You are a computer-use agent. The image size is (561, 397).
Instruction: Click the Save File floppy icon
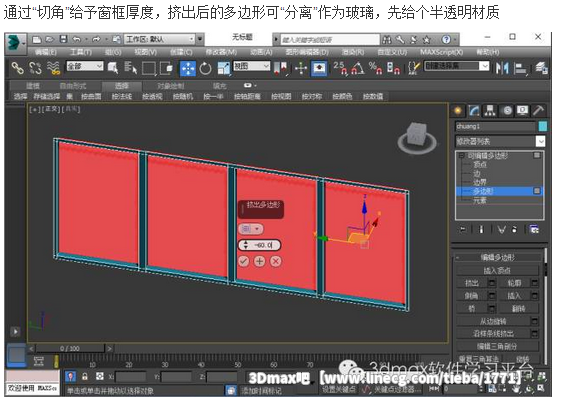63,39
